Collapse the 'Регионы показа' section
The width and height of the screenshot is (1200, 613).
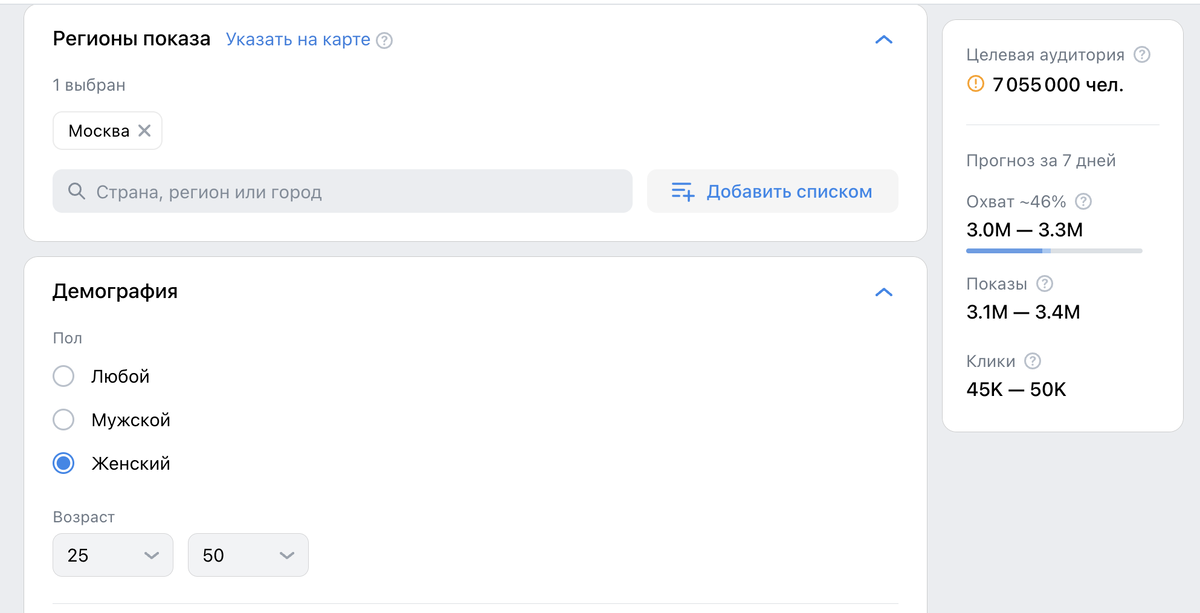tap(883, 40)
